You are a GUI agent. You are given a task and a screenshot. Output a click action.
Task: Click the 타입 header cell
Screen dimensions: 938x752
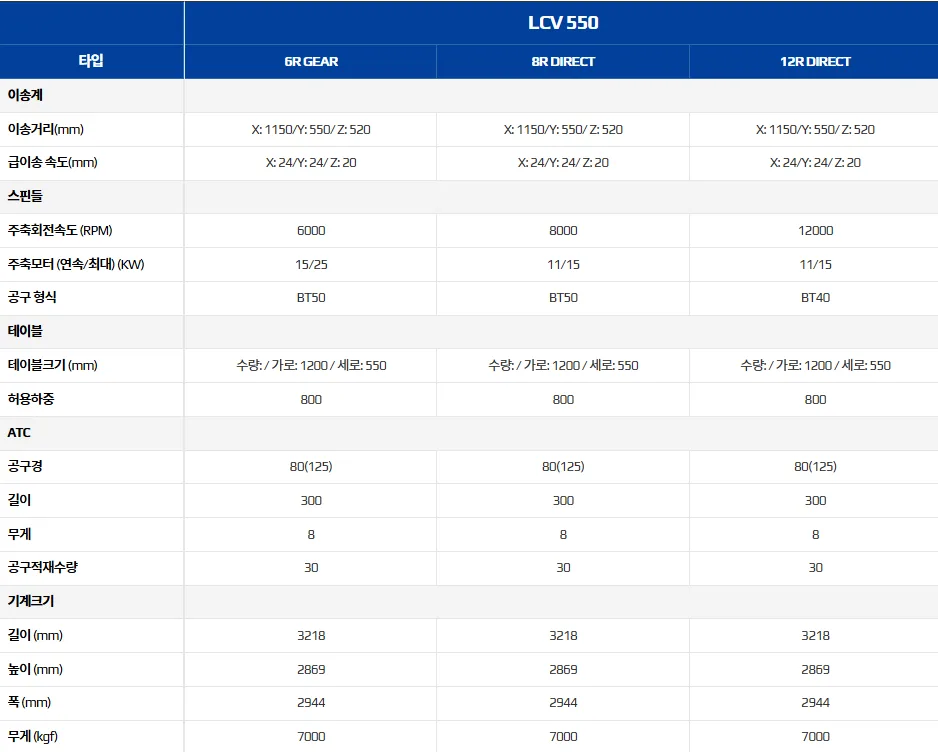(91, 60)
